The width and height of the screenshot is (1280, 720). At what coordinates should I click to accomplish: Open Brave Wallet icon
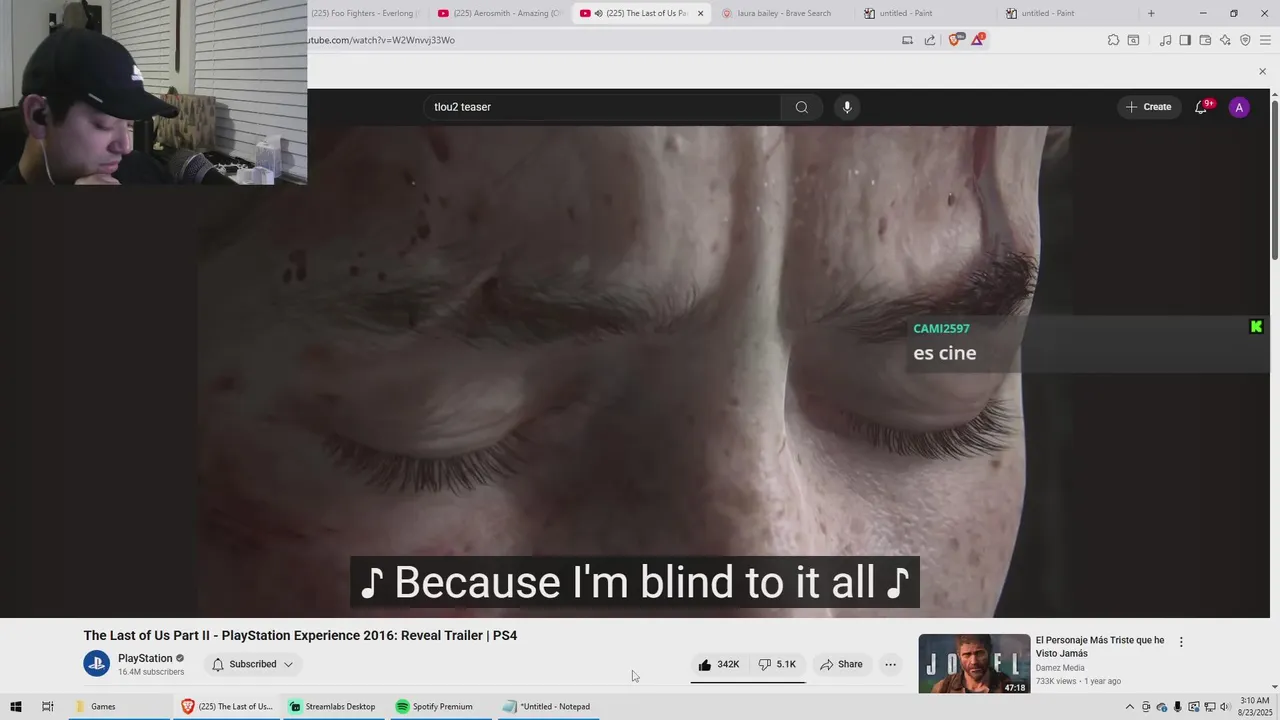pos(1205,40)
